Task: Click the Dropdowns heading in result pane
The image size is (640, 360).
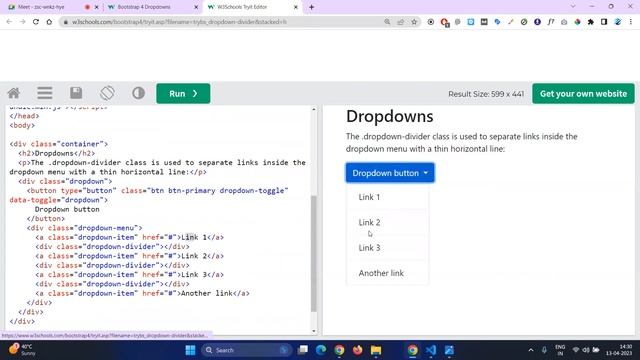Action: (x=389, y=116)
